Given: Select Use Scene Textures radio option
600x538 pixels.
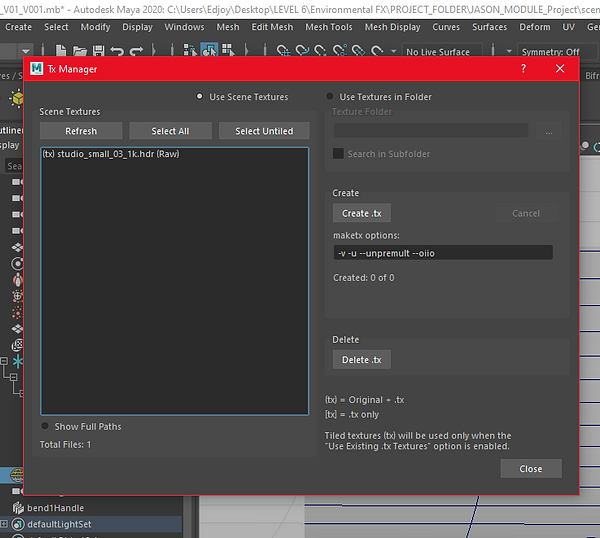Looking at the screenshot, I should point(199,96).
